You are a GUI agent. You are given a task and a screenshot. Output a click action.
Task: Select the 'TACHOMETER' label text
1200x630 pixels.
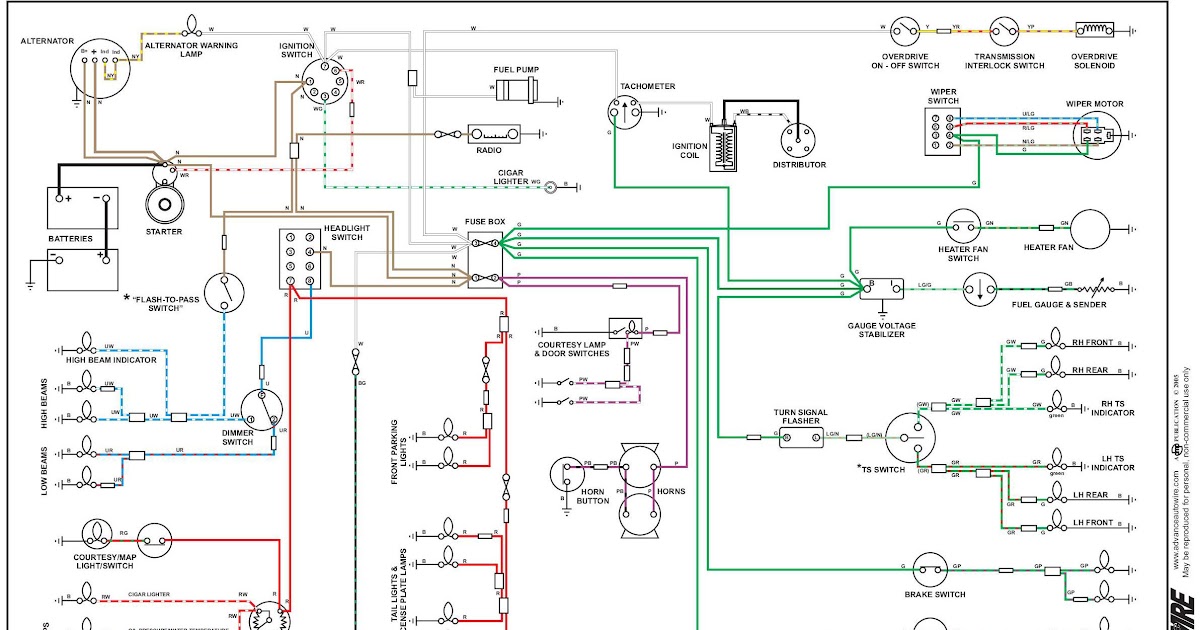point(647,86)
